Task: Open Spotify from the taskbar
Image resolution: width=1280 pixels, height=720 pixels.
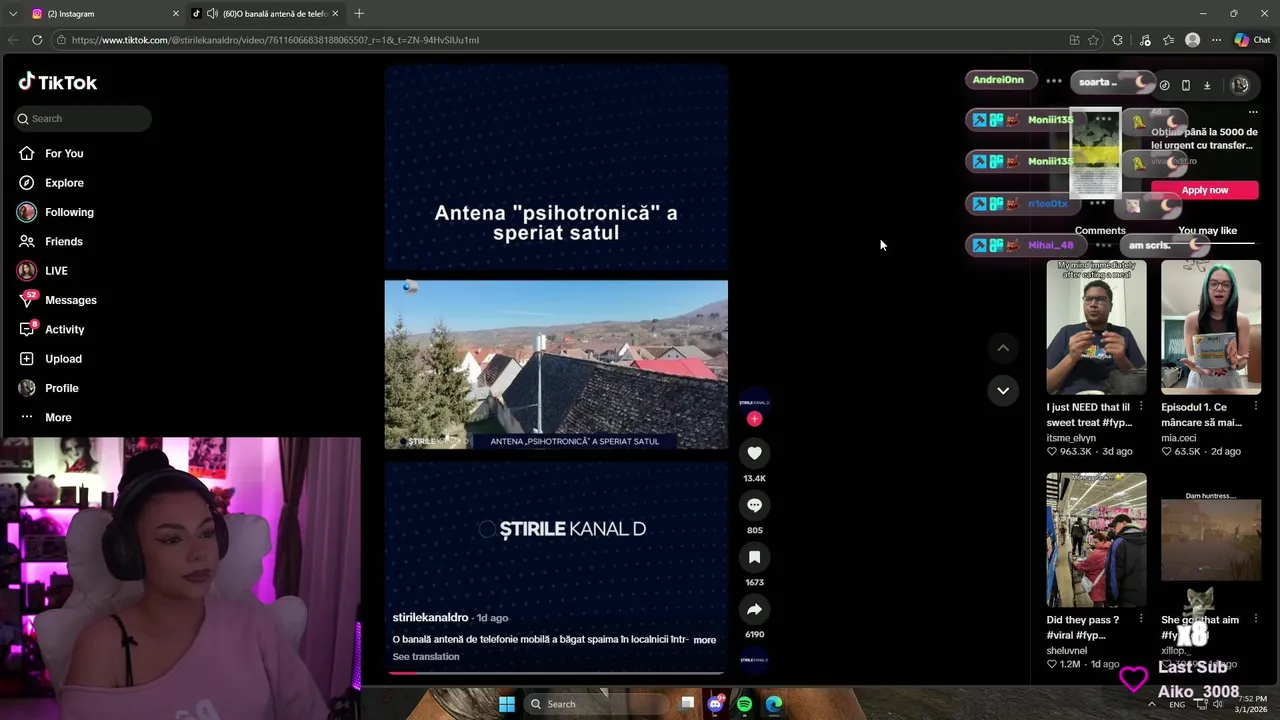Action: [744, 704]
